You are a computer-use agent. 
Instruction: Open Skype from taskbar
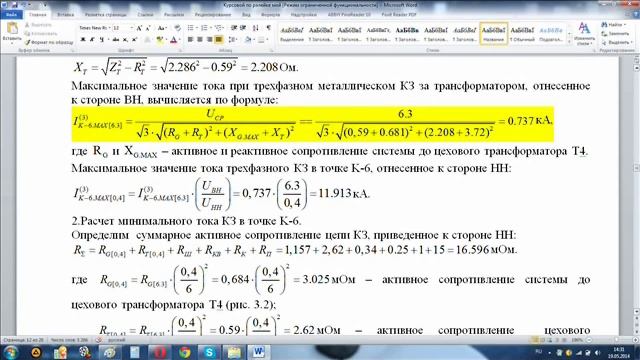209,352
